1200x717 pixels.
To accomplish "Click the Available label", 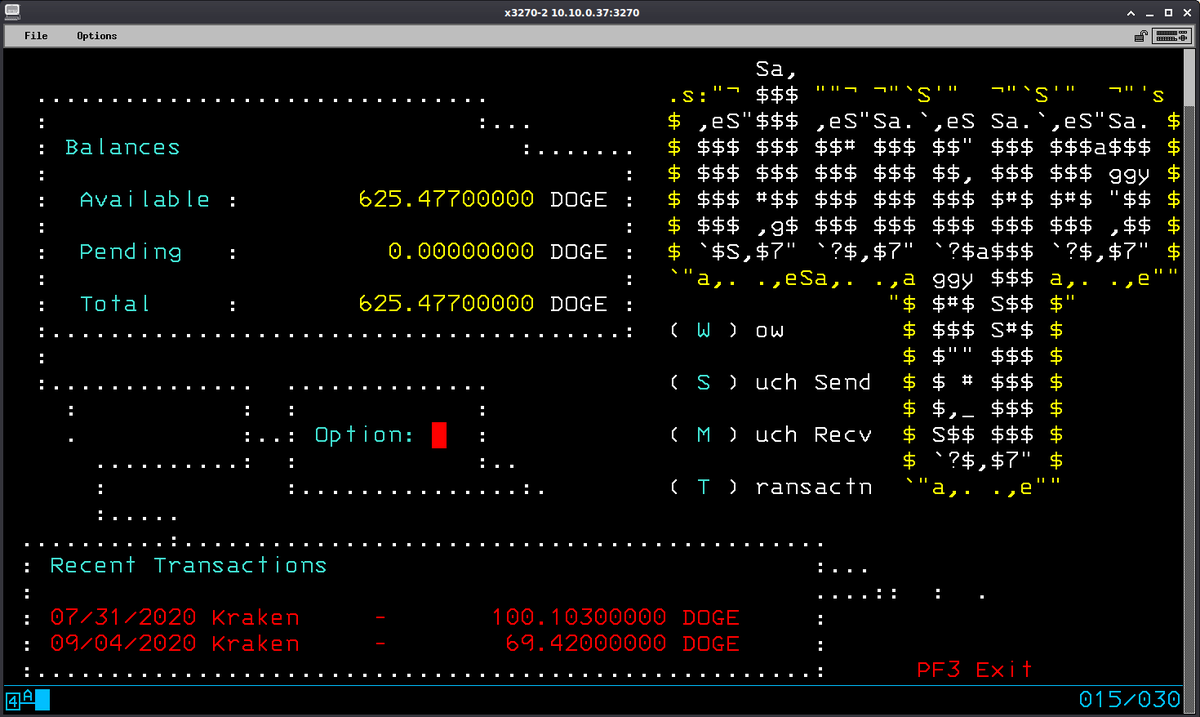I will [x=145, y=200].
